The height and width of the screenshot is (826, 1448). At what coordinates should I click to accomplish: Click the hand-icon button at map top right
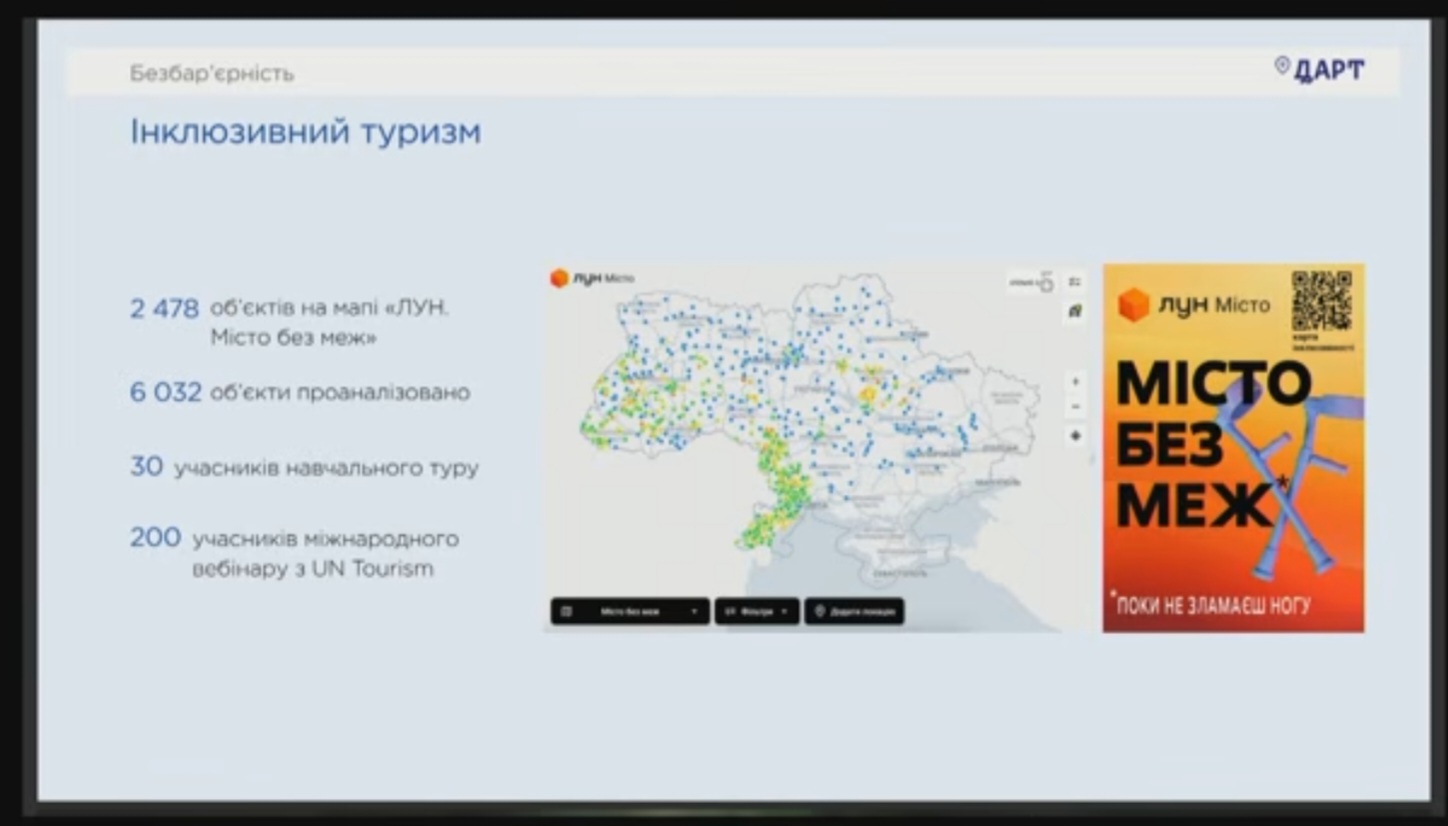click(x=1045, y=283)
